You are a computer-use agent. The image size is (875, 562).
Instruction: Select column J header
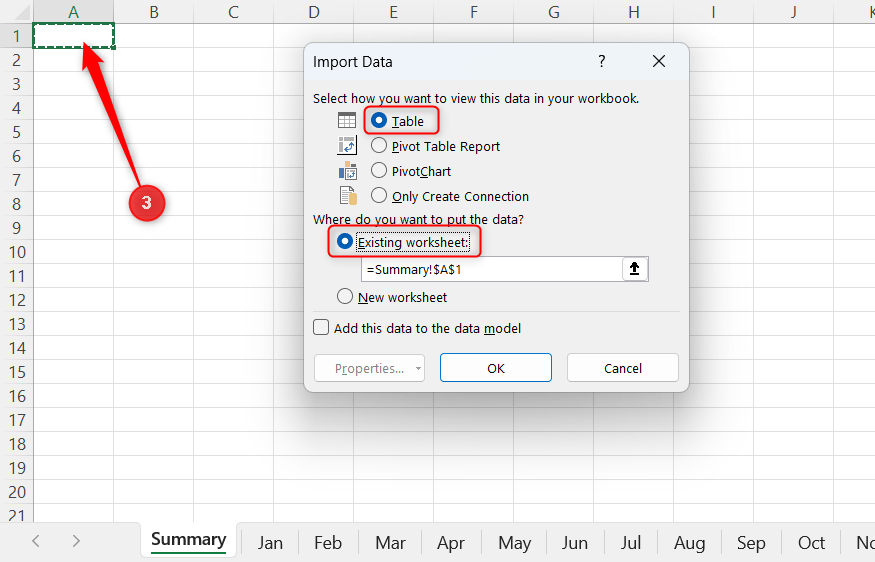tap(793, 12)
